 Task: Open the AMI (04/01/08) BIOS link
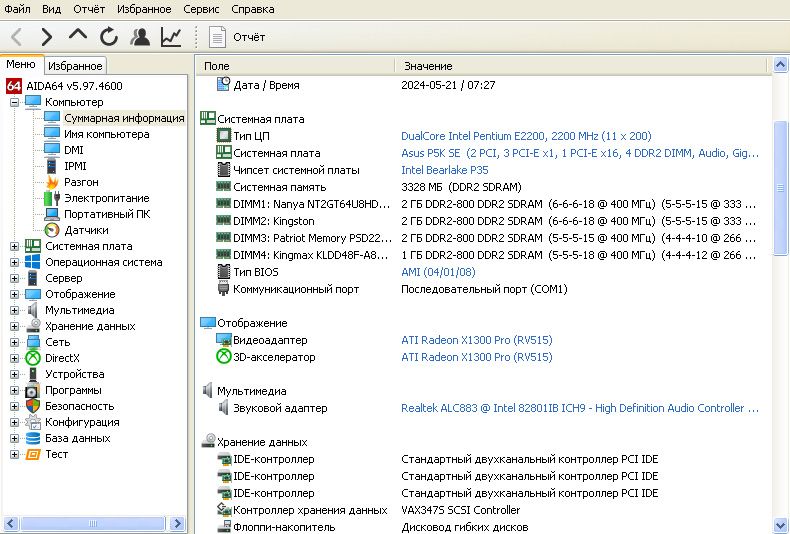(x=438, y=272)
